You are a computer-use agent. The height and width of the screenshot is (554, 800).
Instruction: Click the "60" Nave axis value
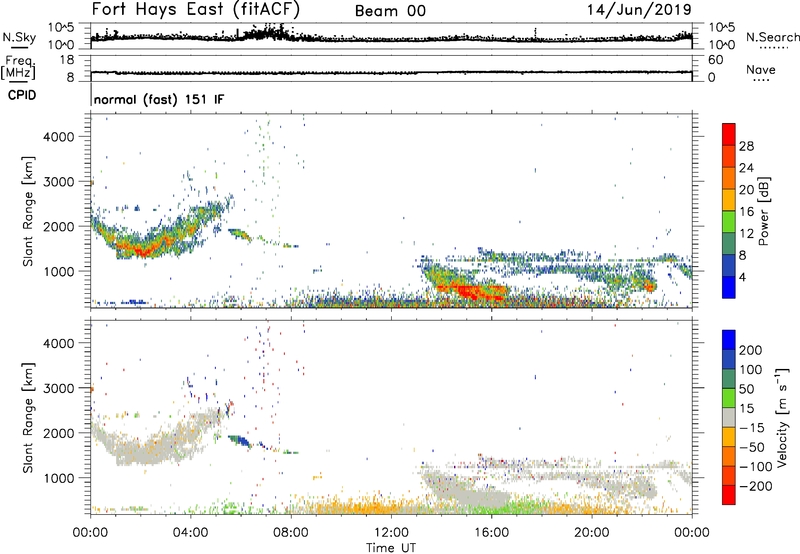(x=715, y=60)
